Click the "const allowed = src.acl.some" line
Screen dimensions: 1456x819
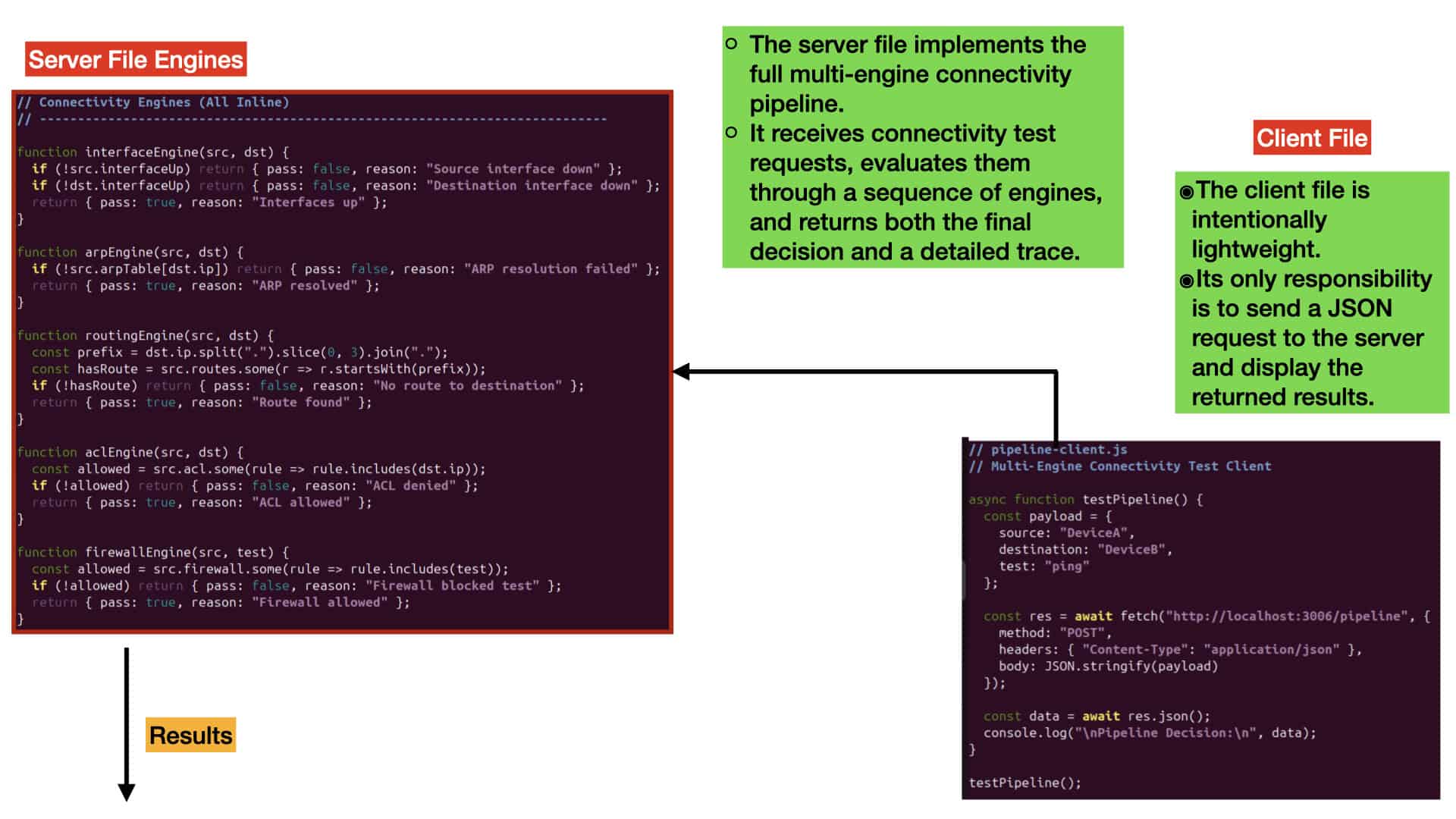pyautogui.click(x=259, y=469)
